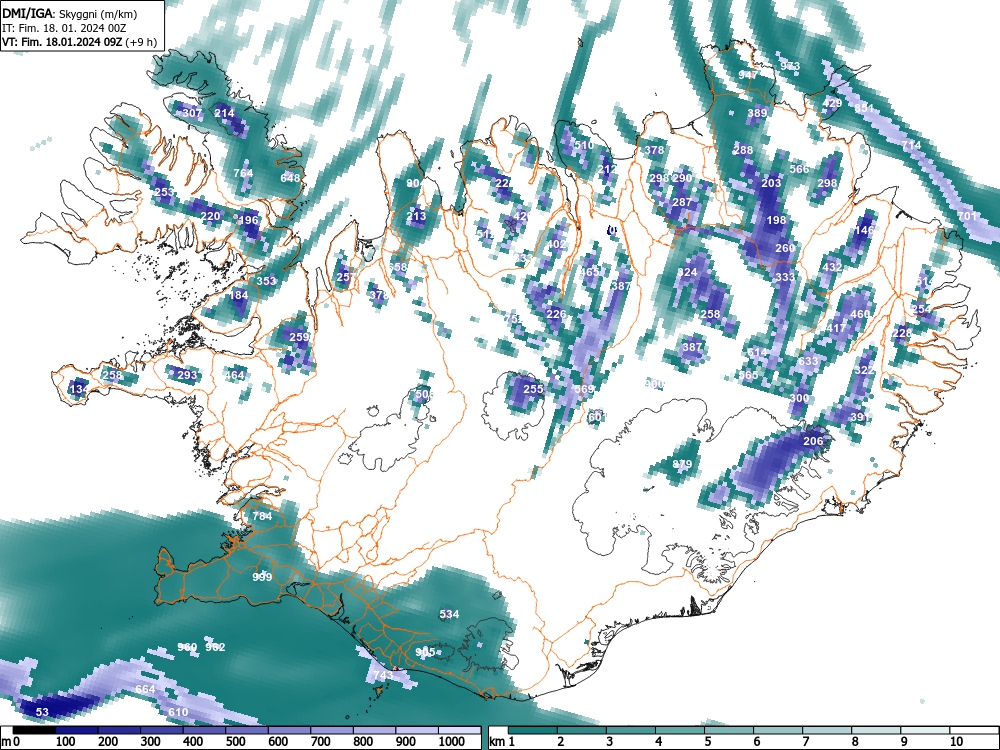1000x750 pixels.
Task: Click the visibility value "429" on the map
Action: click(832, 103)
